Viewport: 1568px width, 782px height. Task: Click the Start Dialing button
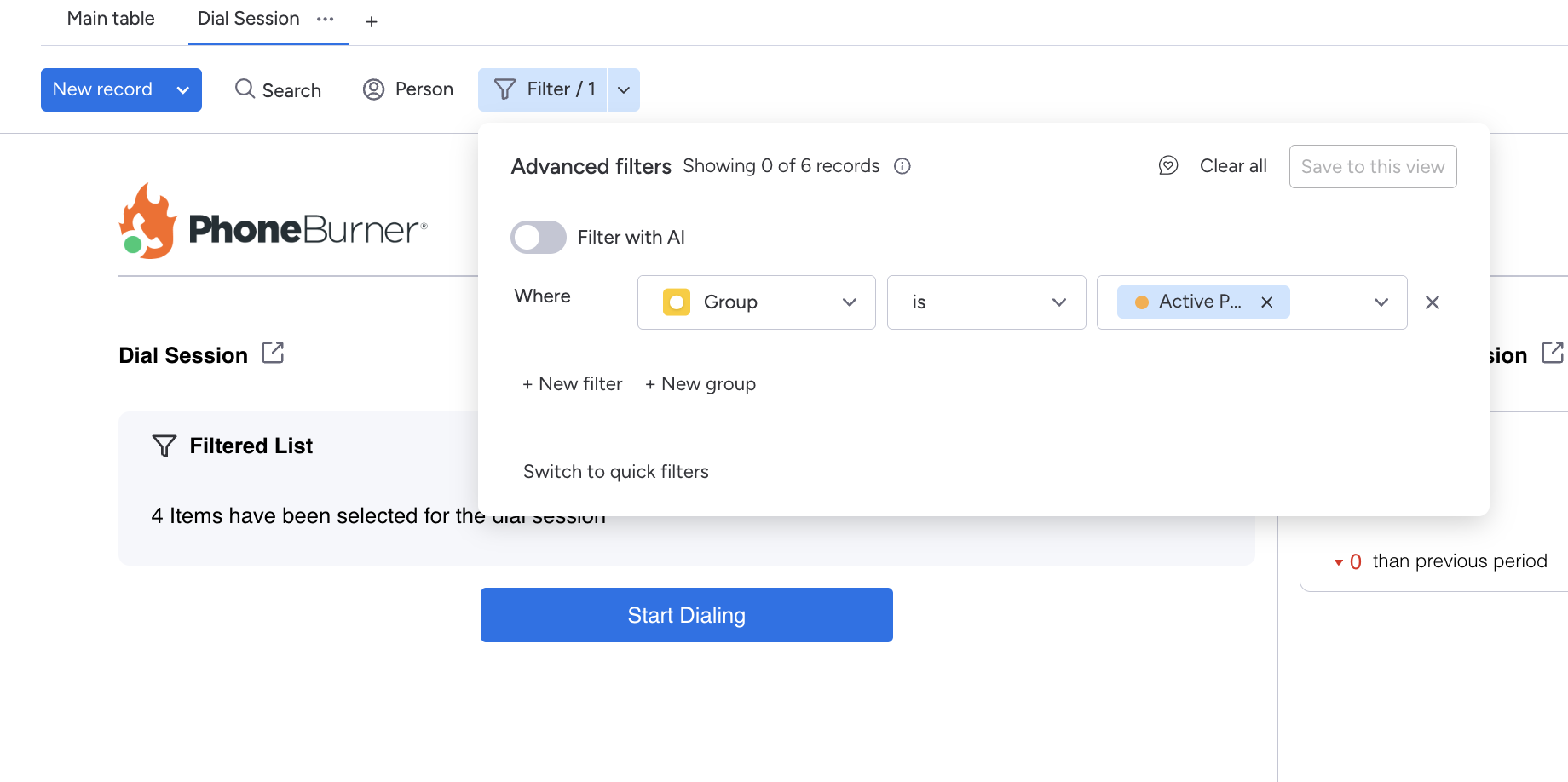coord(686,615)
